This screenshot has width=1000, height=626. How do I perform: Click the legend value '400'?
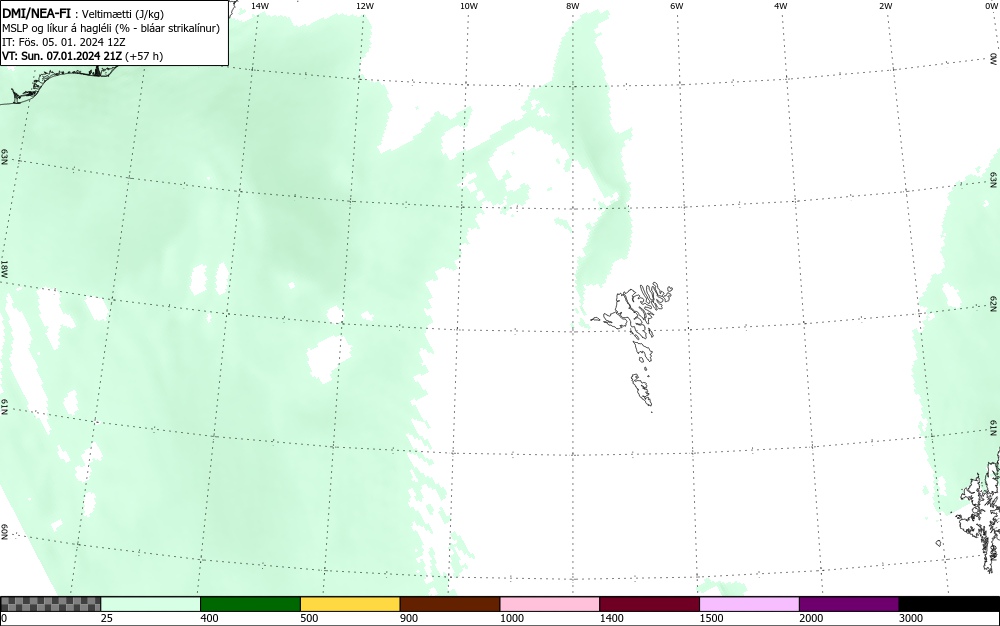point(209,618)
